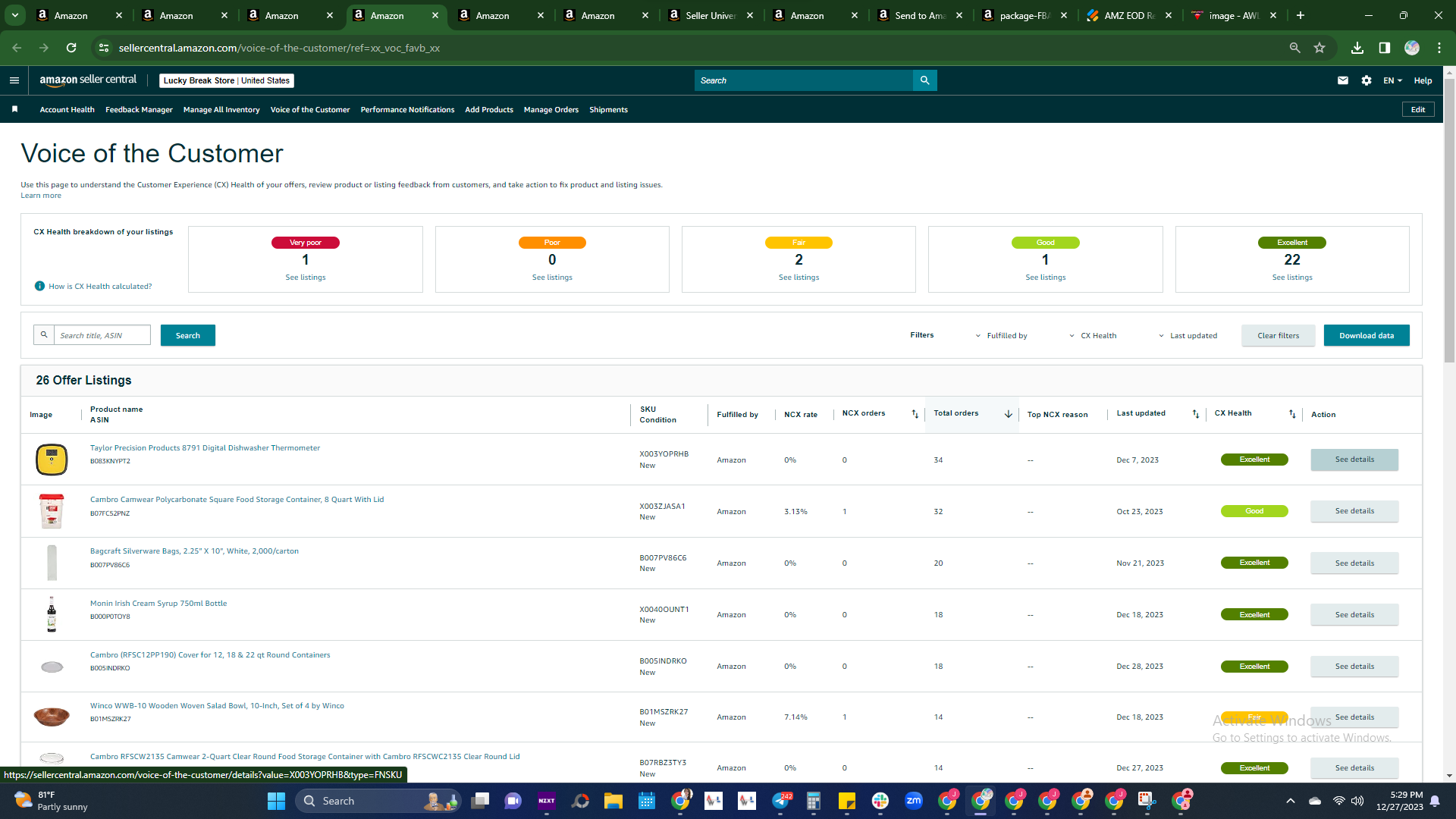Switch to the package-FBA tab

[1025, 15]
